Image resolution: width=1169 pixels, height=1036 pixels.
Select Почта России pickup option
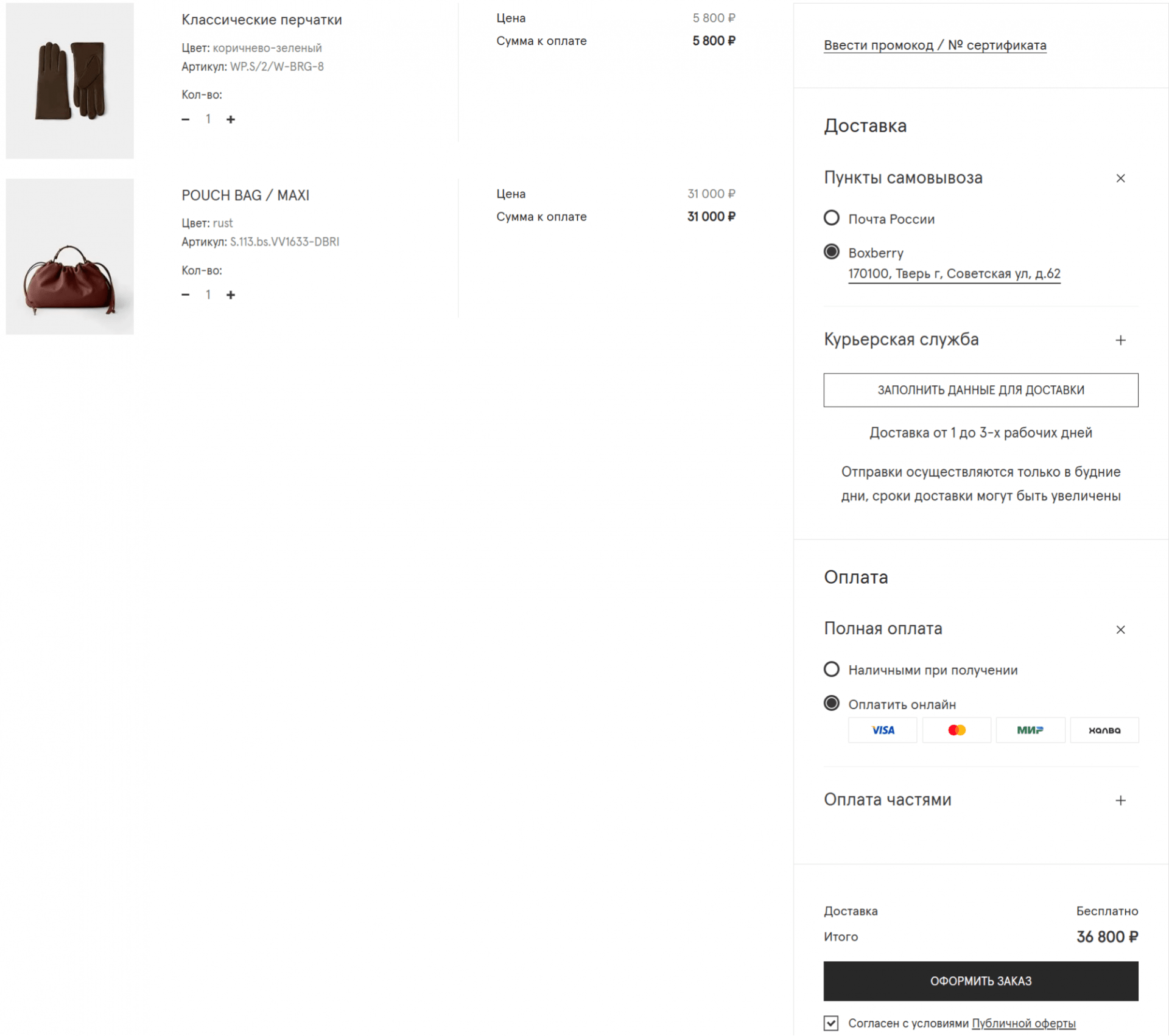[832, 218]
